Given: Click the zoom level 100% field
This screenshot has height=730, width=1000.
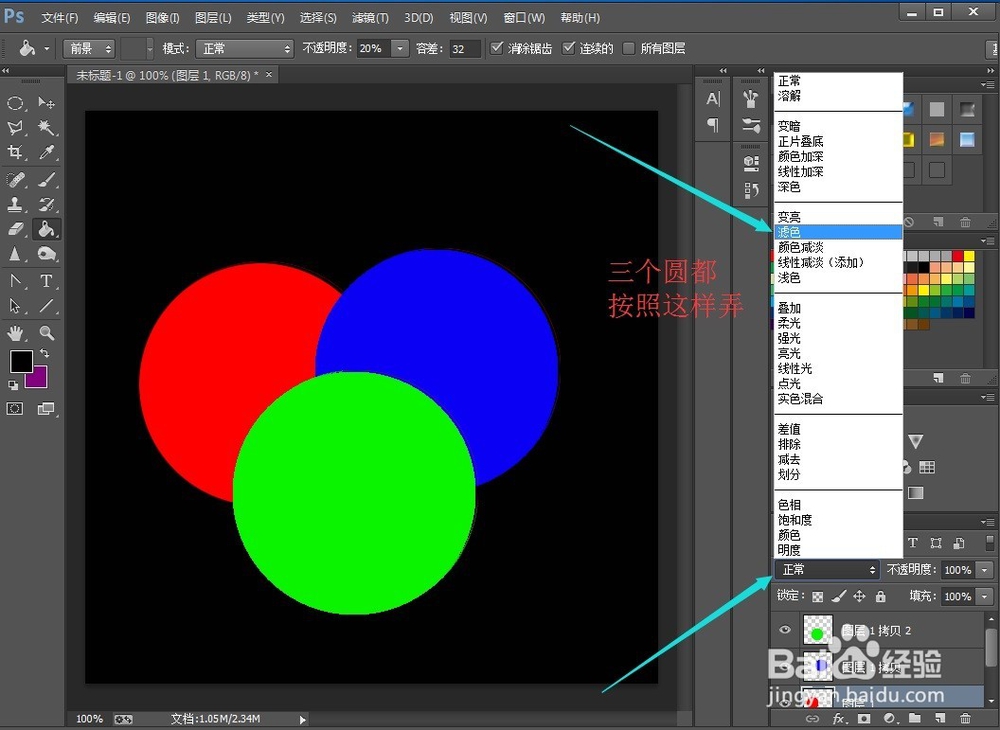Looking at the screenshot, I should point(89,719).
